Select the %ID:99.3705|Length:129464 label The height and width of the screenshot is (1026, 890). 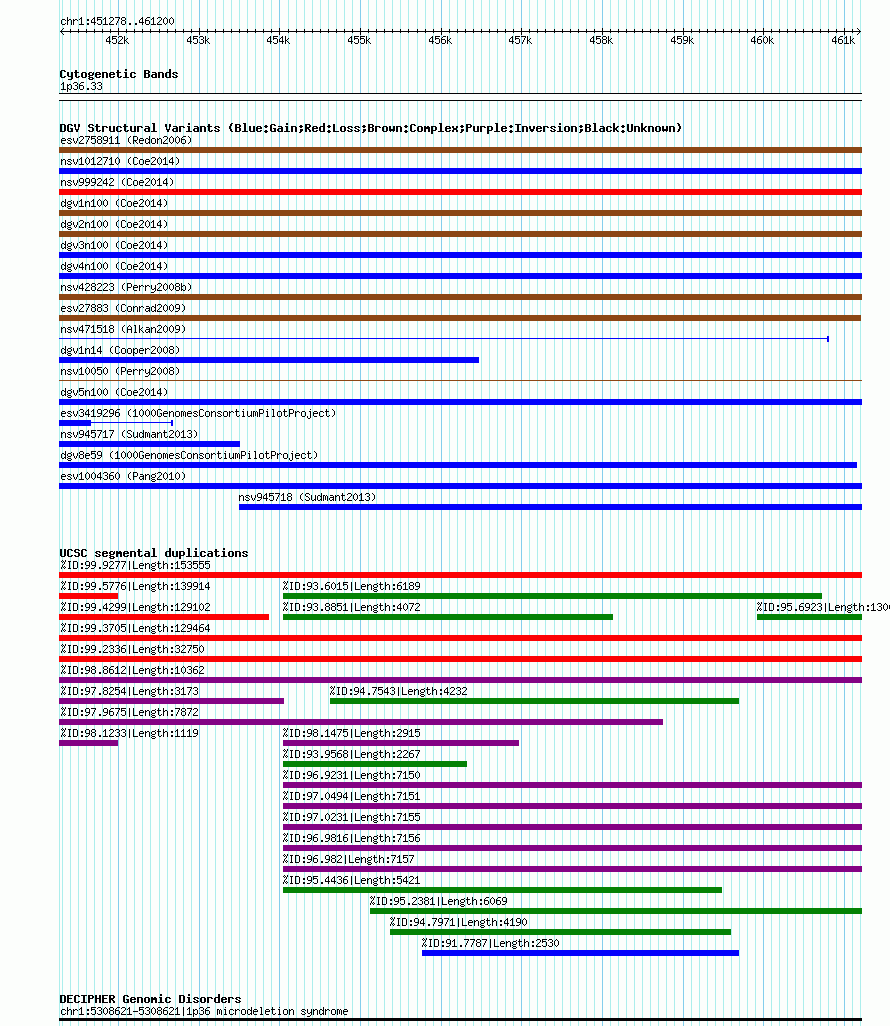(x=135, y=628)
